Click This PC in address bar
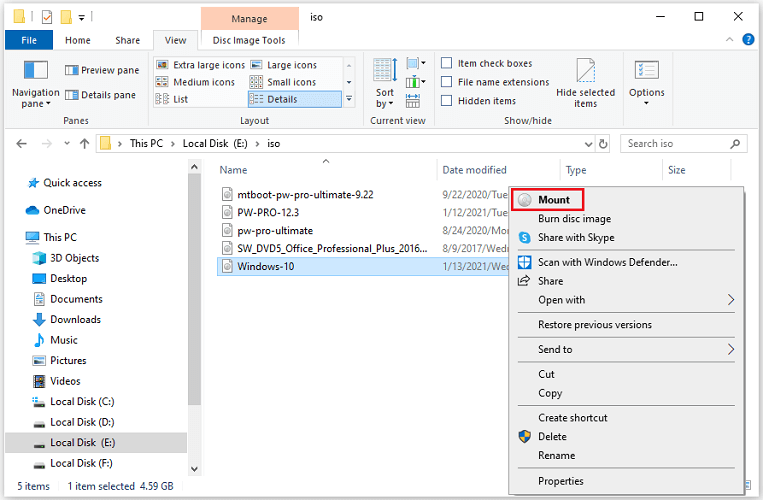Viewport: 763px width, 500px height. (x=146, y=143)
